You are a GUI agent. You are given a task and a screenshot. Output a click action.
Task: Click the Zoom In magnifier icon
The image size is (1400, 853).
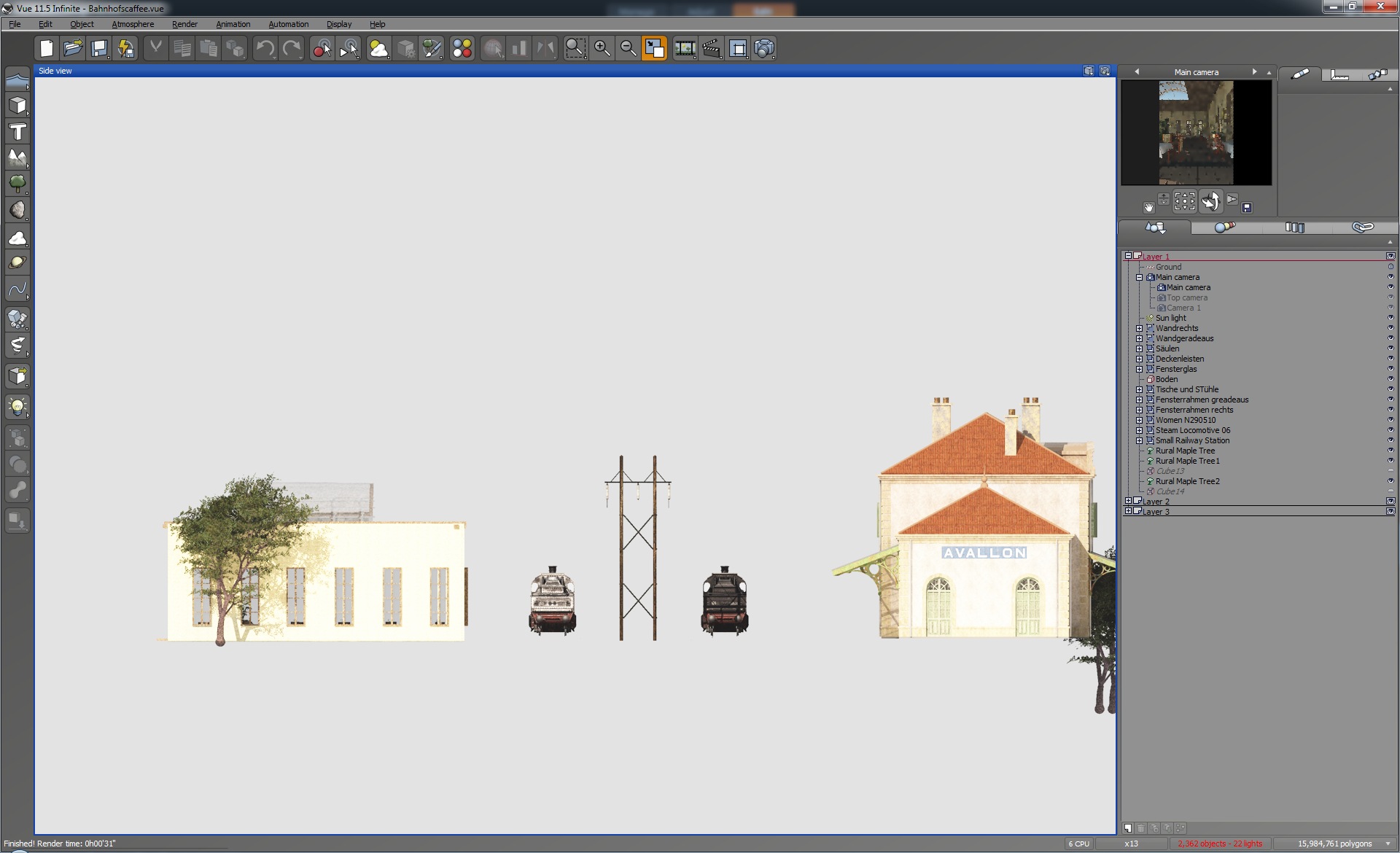point(602,49)
